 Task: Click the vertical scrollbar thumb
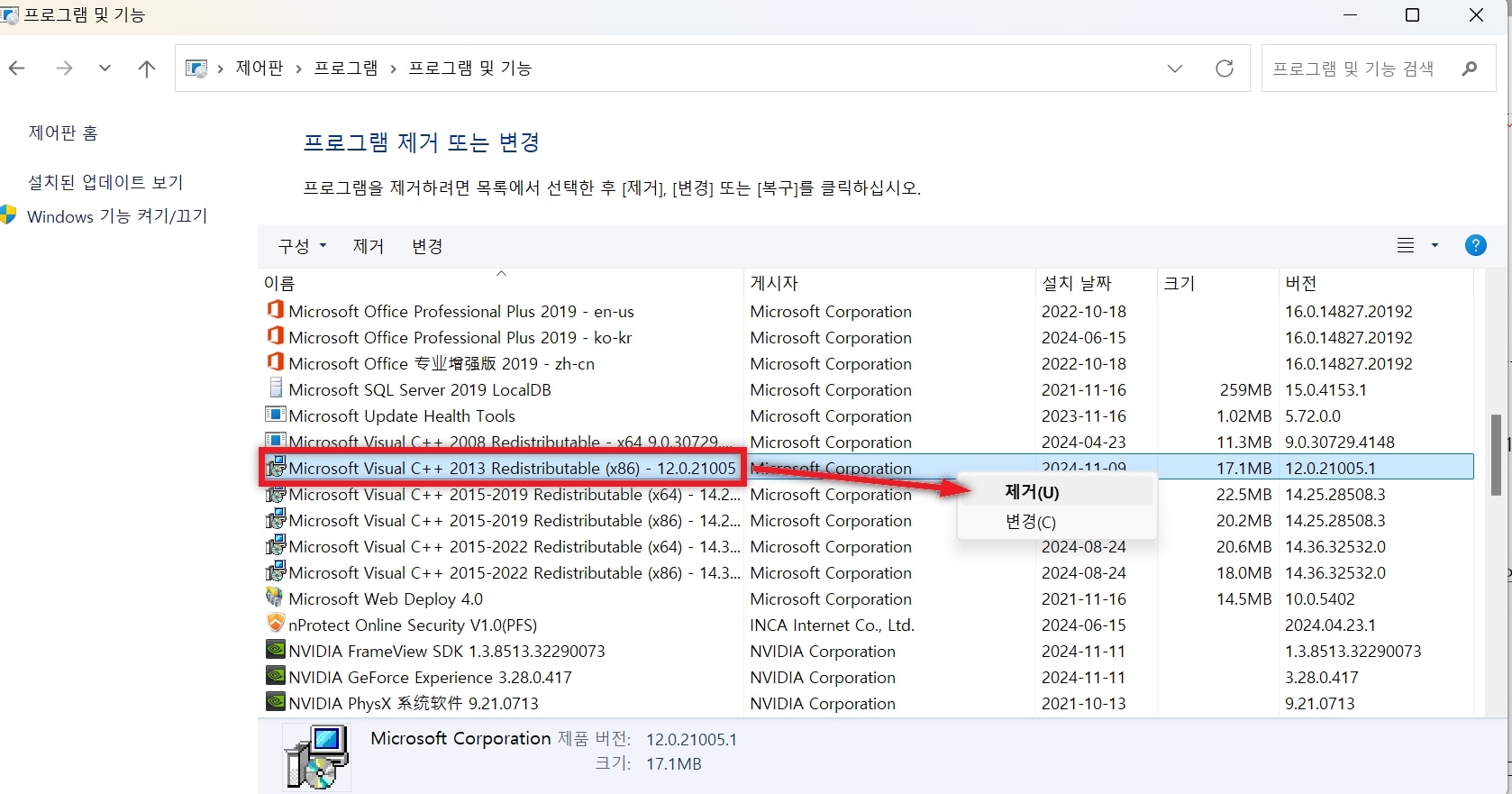coord(1497,454)
